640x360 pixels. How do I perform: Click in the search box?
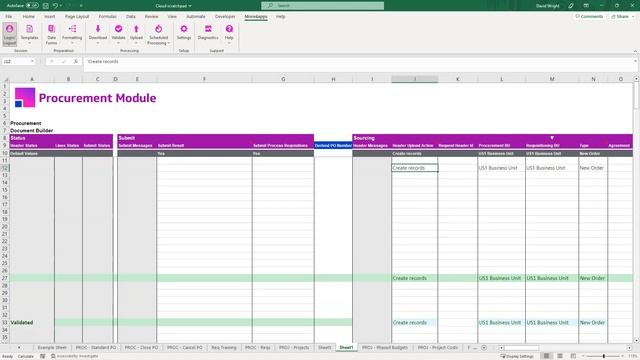[322, 6]
